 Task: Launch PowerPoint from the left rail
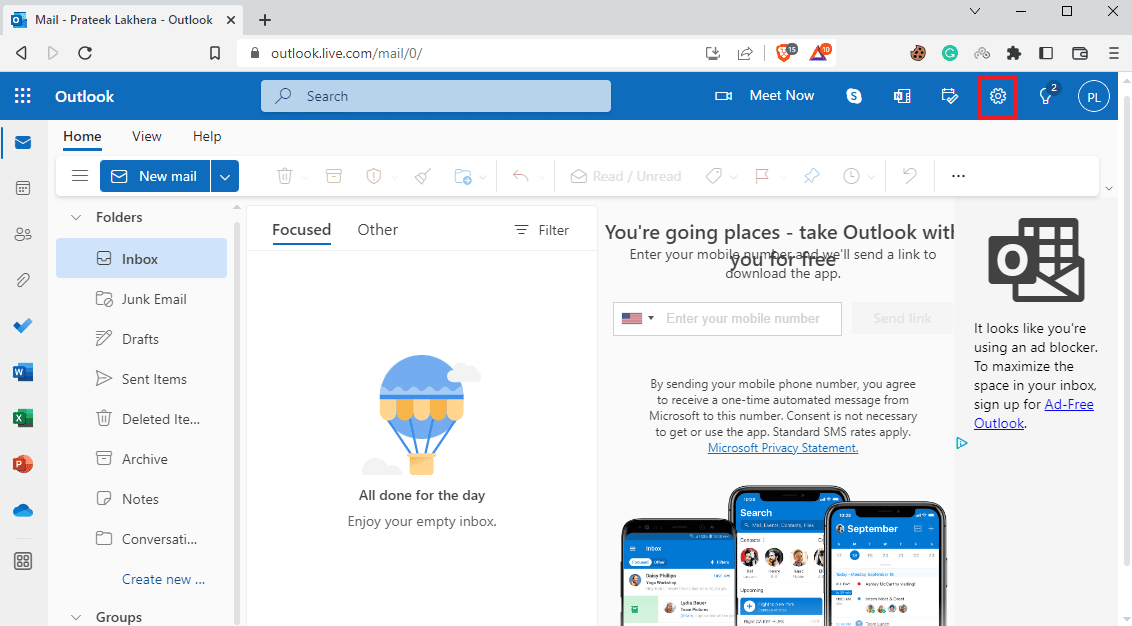[x=23, y=464]
